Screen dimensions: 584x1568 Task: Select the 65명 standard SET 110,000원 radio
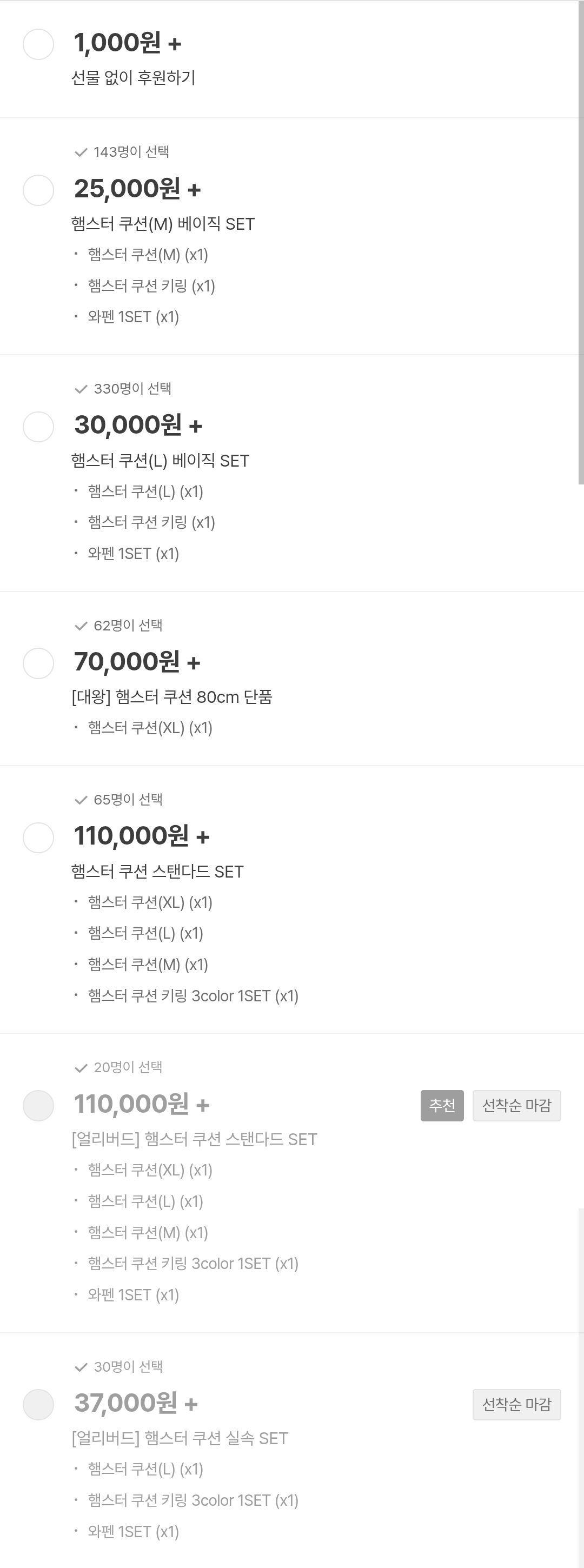tap(38, 838)
